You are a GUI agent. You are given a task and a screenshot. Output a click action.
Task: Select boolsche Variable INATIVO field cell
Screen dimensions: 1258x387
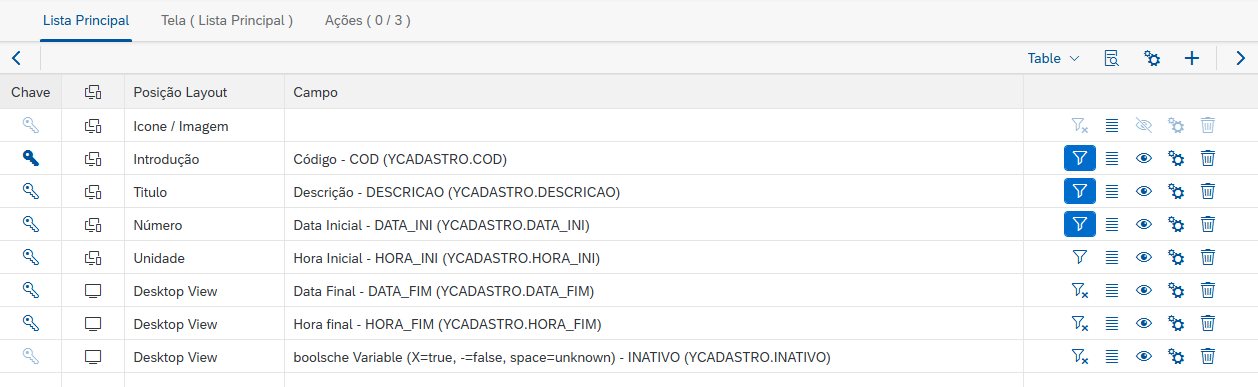[x=654, y=356]
